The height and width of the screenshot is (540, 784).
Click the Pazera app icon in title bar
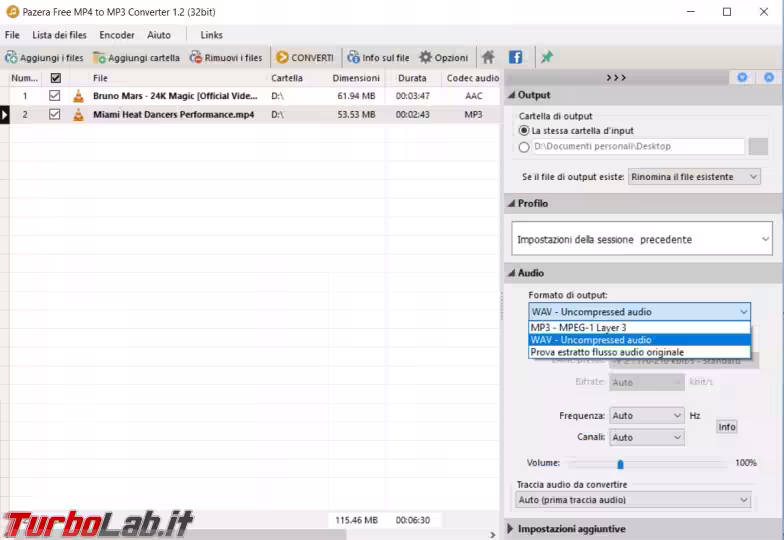(x=12, y=12)
